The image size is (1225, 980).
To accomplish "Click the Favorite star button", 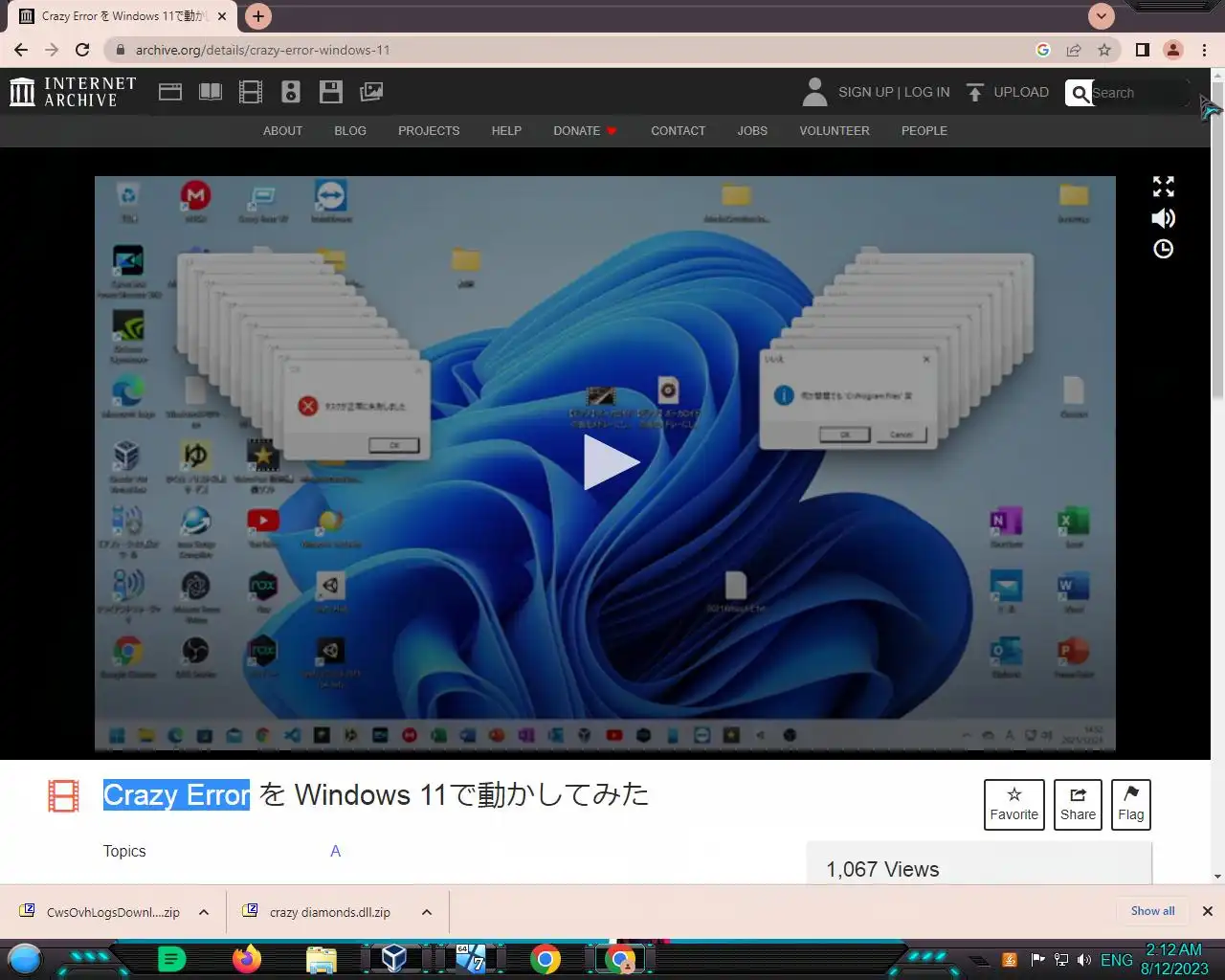I will (1014, 805).
